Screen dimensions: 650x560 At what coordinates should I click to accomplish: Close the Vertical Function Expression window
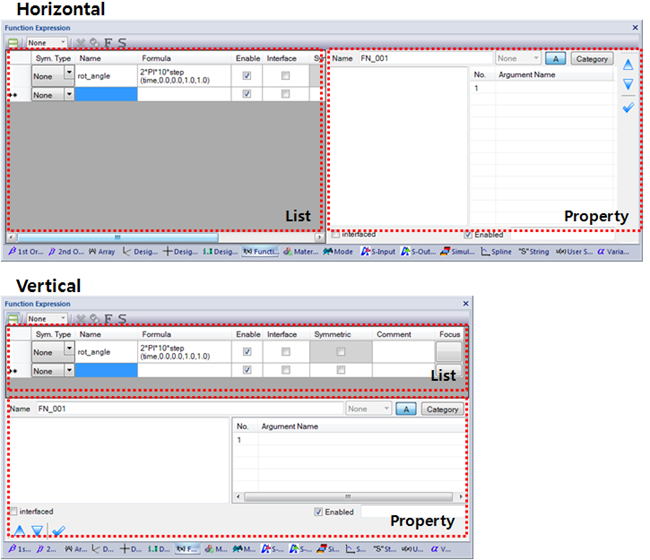(x=466, y=303)
